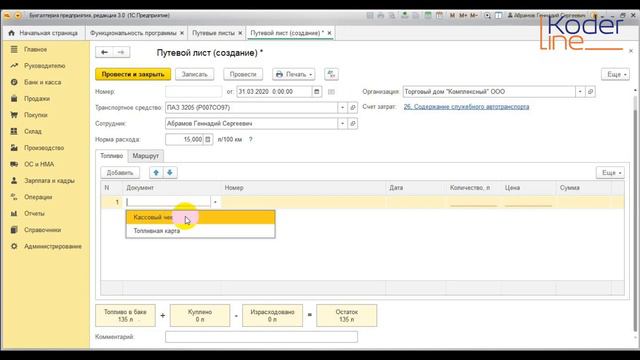This screenshot has width=640, height=360.
Task: Open the date calendar picker
Action: [x=317, y=92]
